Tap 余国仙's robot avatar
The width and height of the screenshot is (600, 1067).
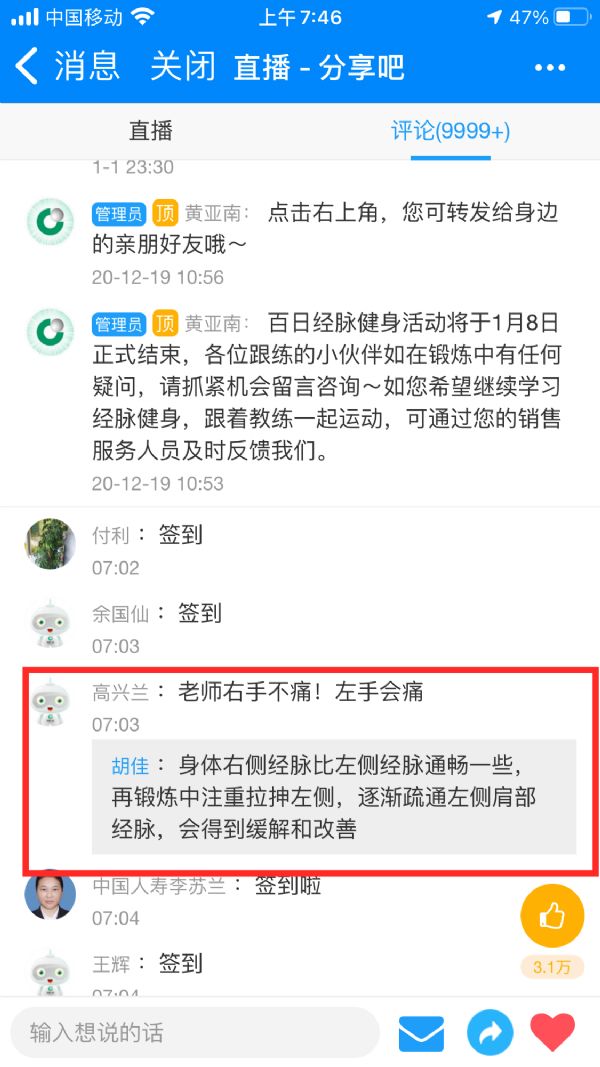tap(50, 623)
